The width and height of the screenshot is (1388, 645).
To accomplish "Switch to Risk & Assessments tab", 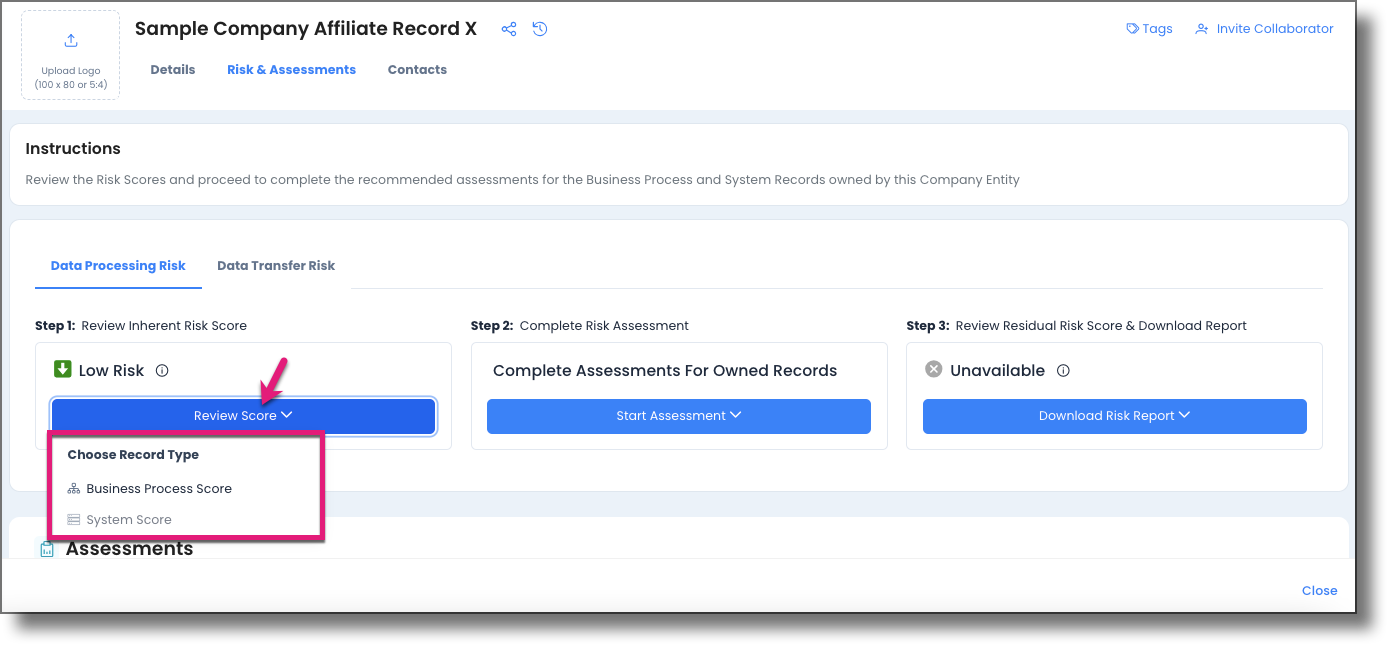I will pyautogui.click(x=291, y=70).
